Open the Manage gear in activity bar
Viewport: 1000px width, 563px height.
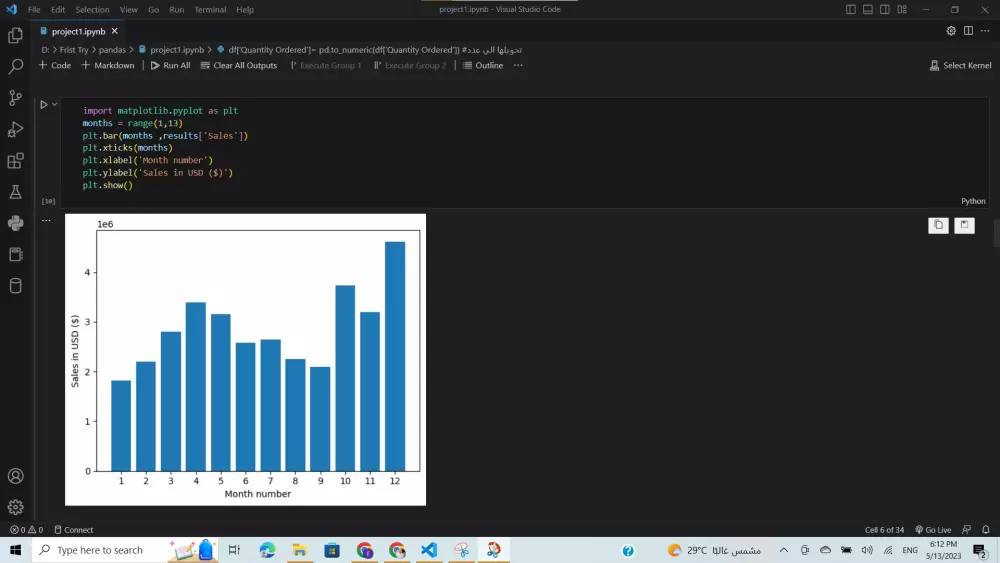coord(15,508)
